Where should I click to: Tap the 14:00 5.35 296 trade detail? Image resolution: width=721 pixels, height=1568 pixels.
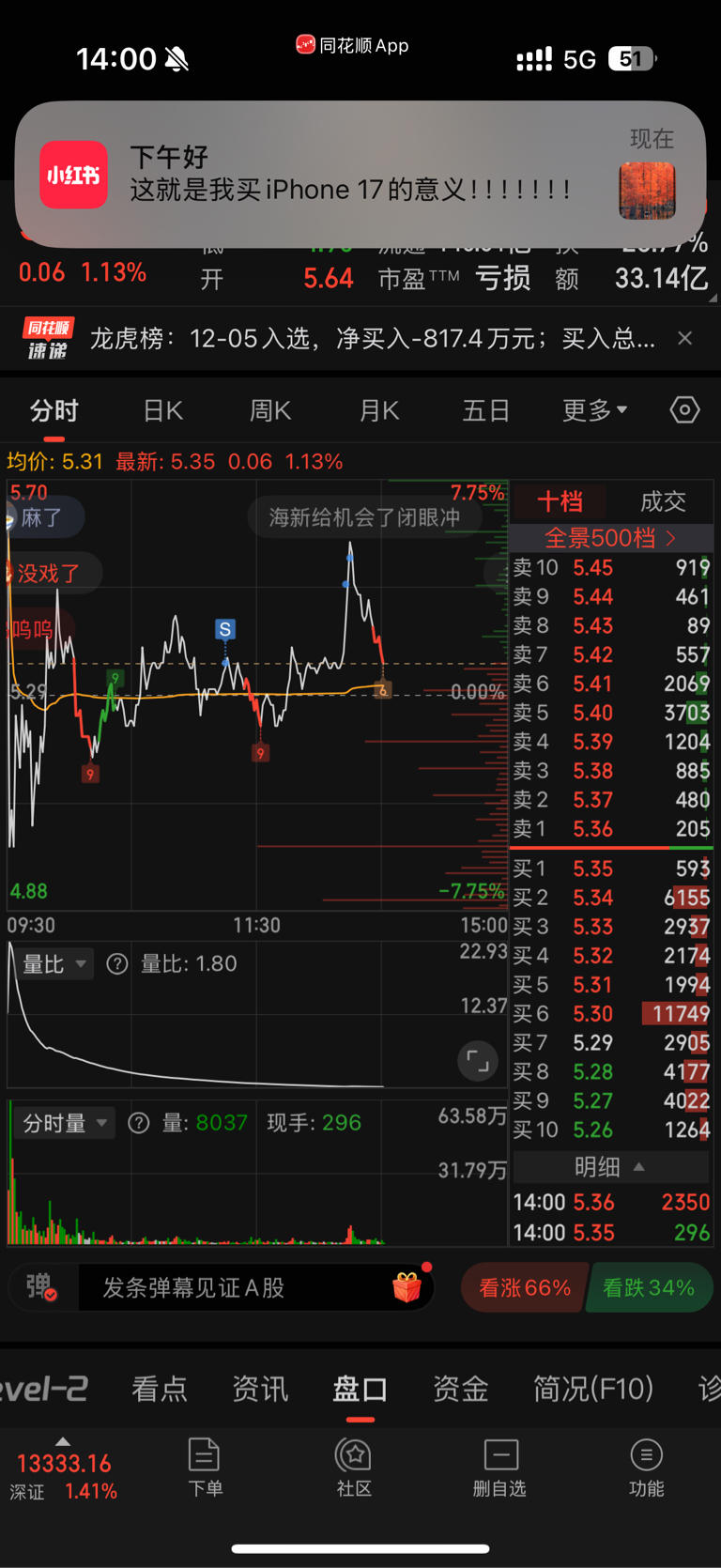tap(611, 1233)
